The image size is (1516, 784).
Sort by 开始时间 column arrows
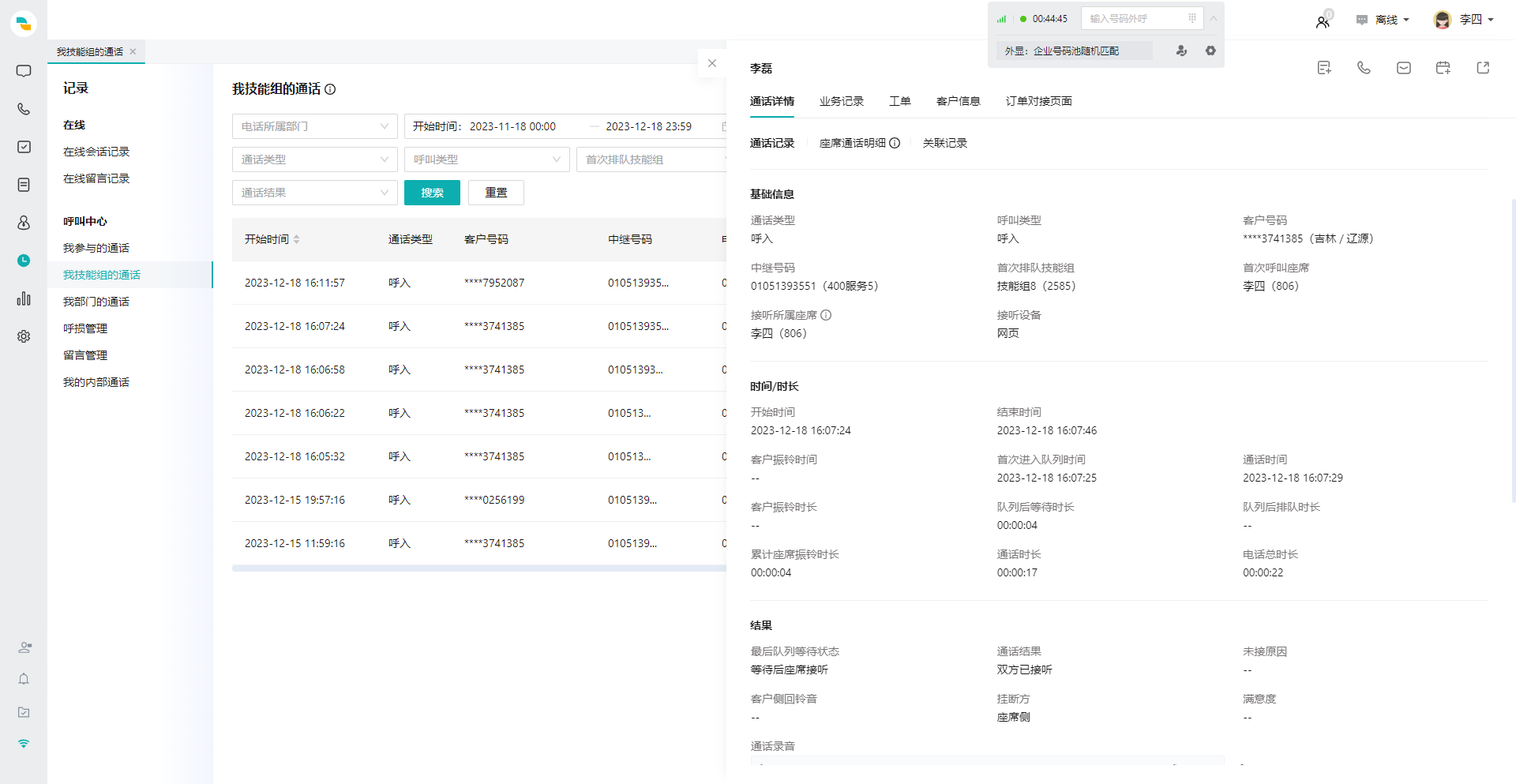pos(297,239)
